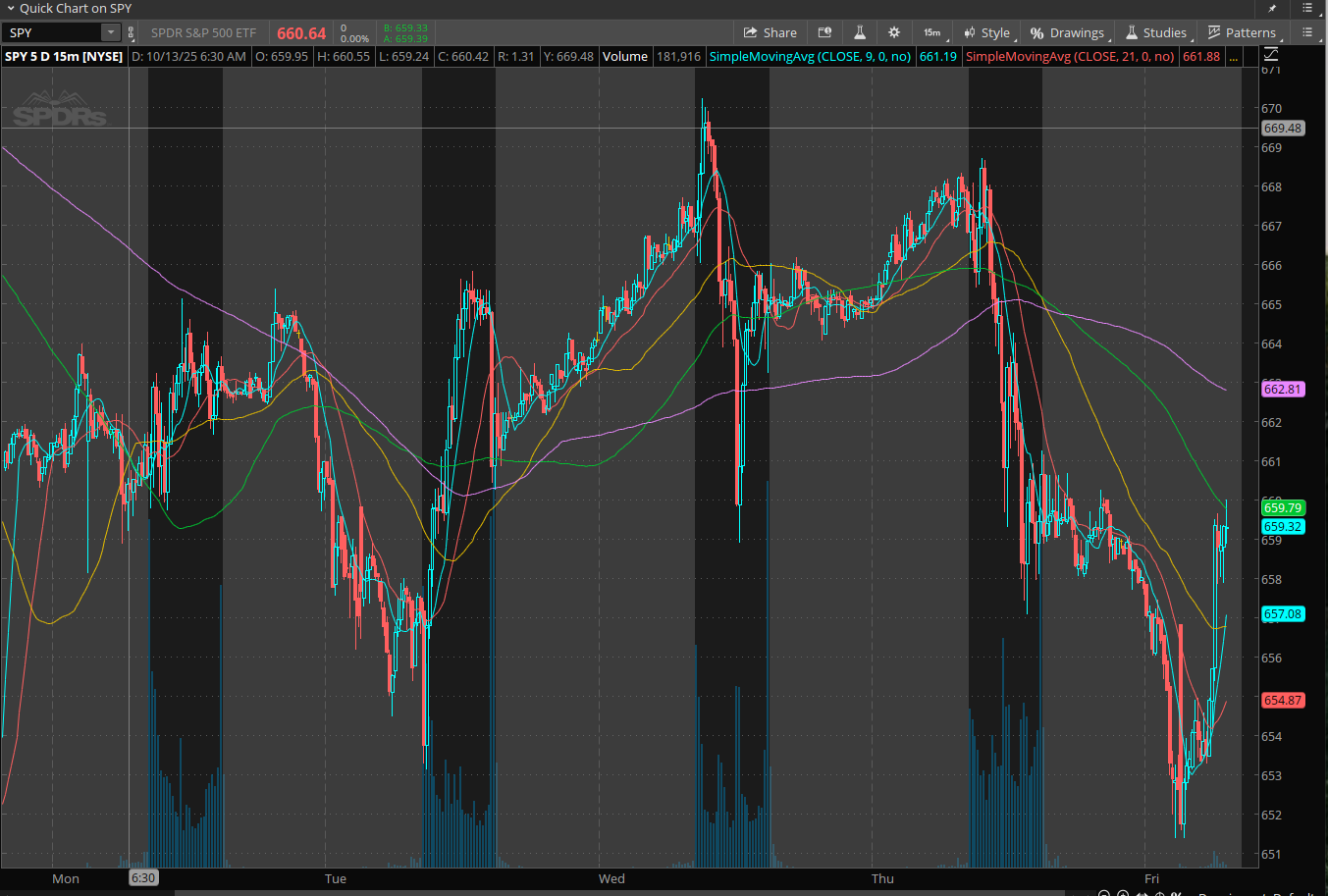Image resolution: width=1328 pixels, height=896 pixels.
Task: Share the chart with the Share button
Action: [x=770, y=32]
